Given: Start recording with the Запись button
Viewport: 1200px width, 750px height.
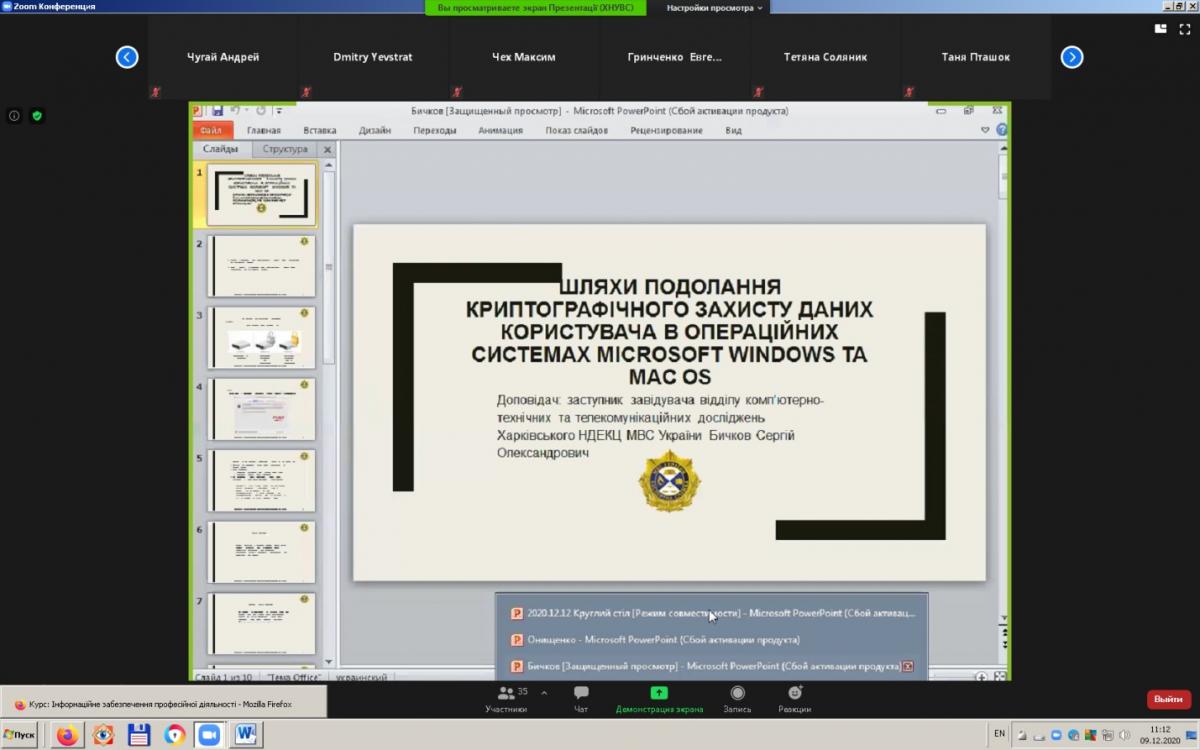Looking at the screenshot, I should (737, 699).
